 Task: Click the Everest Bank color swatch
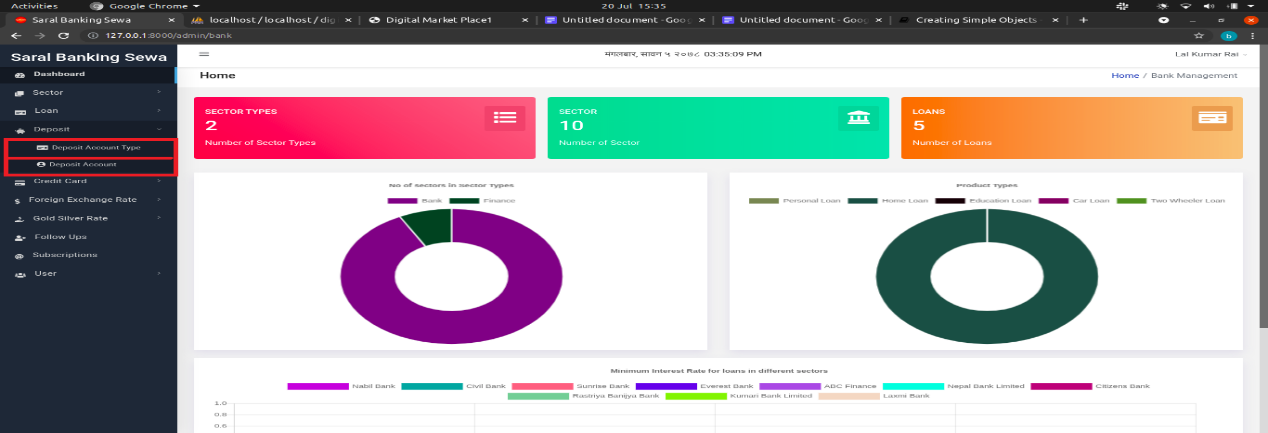coord(666,386)
